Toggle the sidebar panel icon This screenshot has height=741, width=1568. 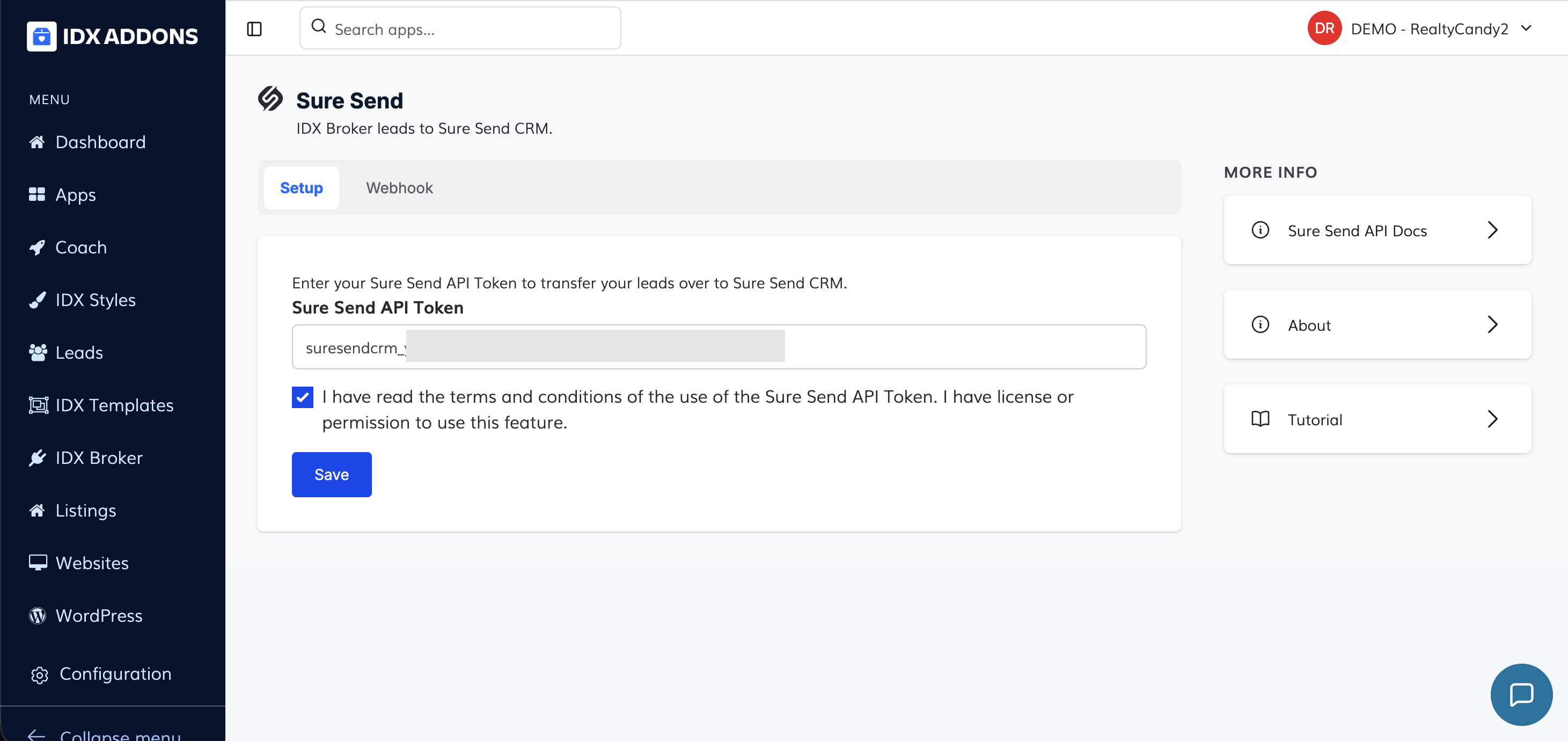click(x=254, y=28)
